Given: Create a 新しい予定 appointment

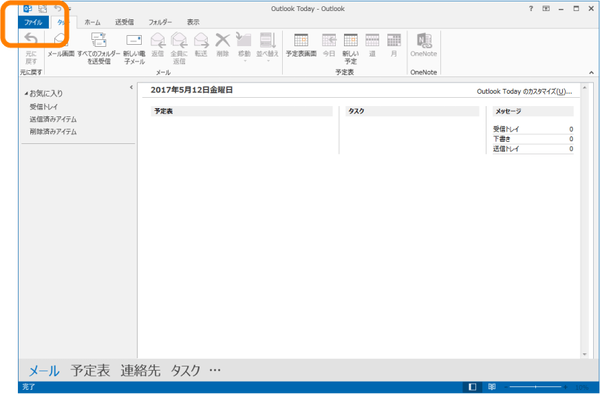Looking at the screenshot, I should (x=351, y=48).
